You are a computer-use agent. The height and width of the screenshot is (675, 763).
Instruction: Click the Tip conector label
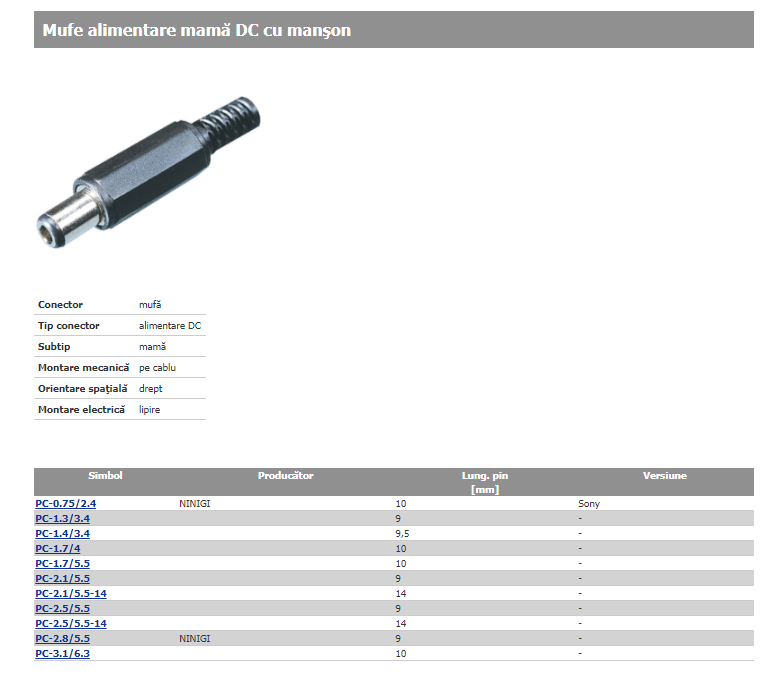(69, 326)
